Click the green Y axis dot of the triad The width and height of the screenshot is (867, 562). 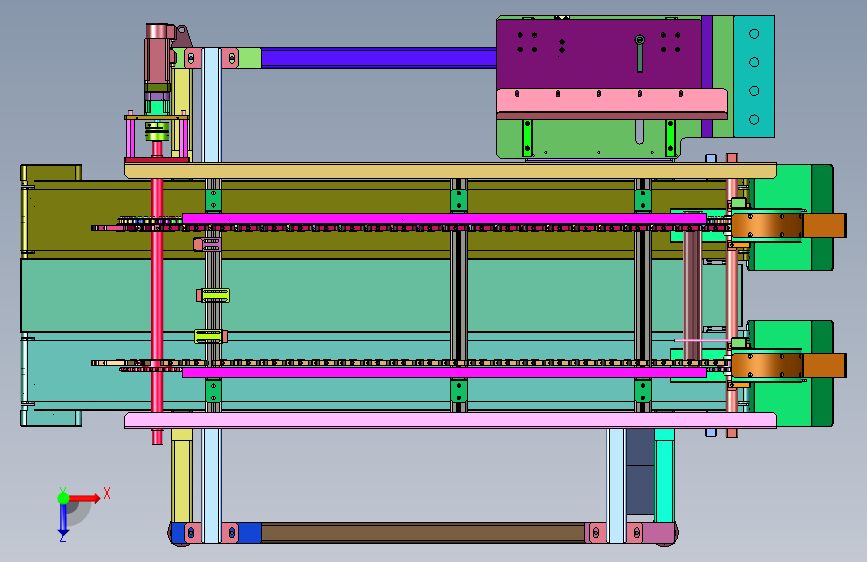(x=64, y=498)
